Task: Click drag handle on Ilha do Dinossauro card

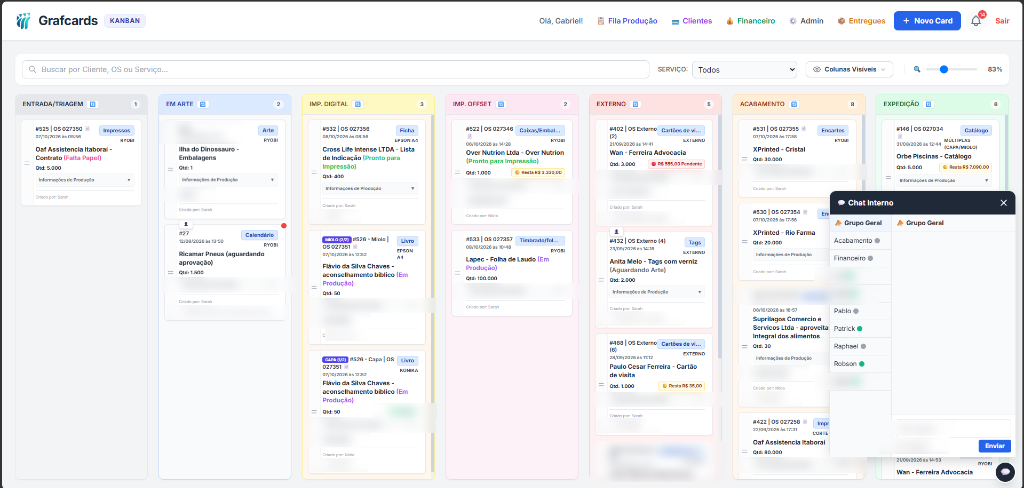Action: click(x=170, y=168)
